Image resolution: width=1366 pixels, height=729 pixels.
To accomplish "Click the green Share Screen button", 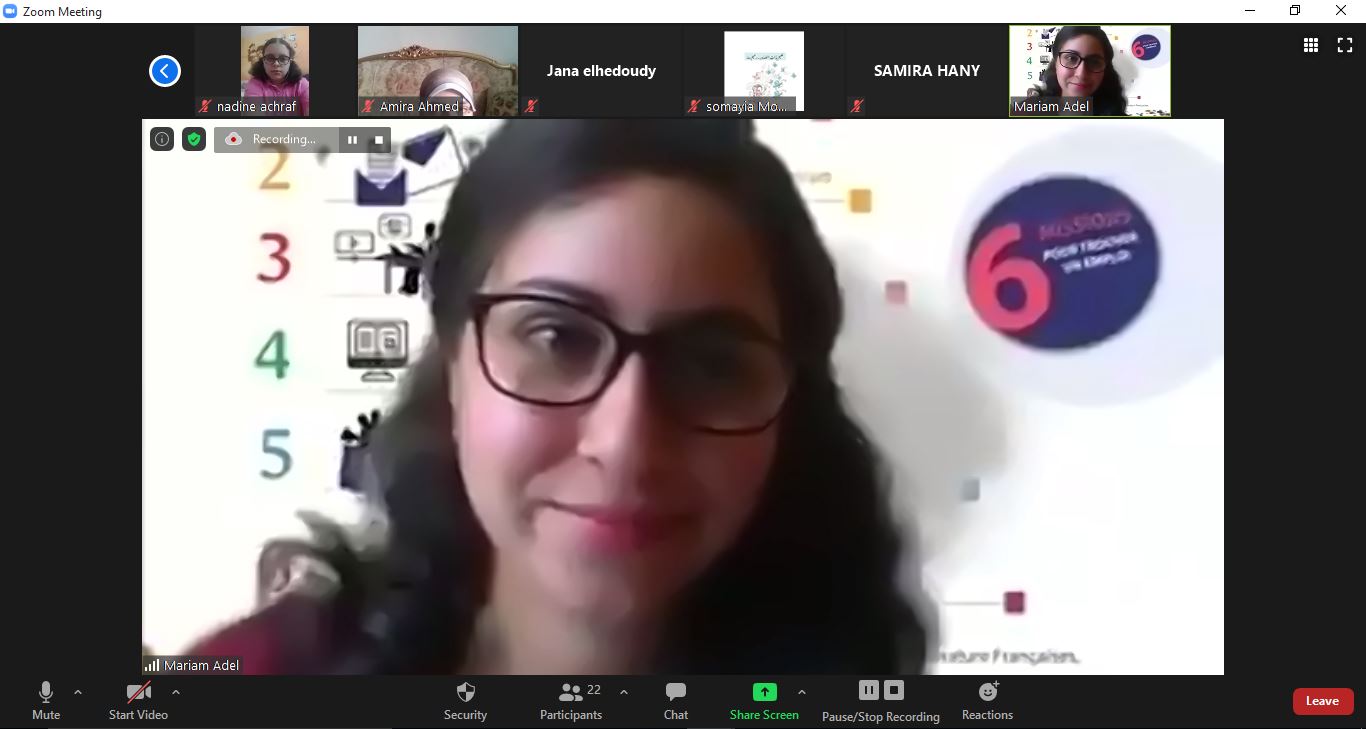I will point(764,700).
